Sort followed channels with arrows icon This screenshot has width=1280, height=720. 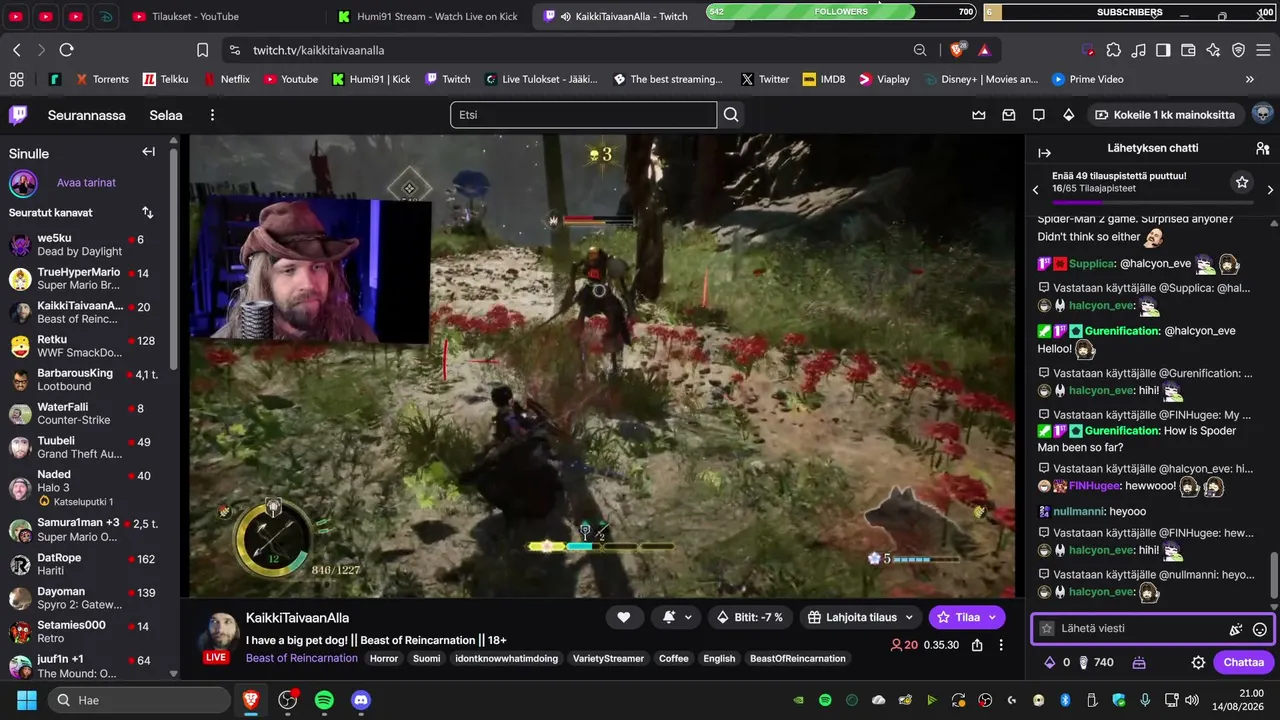[x=148, y=212]
